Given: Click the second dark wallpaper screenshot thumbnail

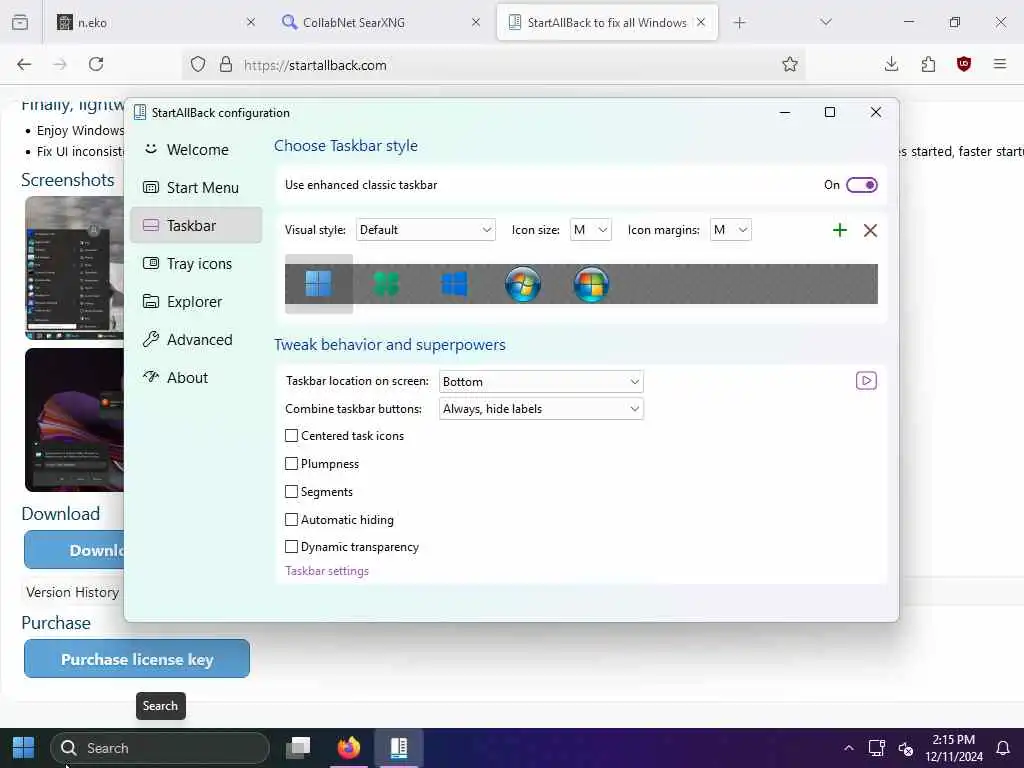Looking at the screenshot, I should (74, 420).
